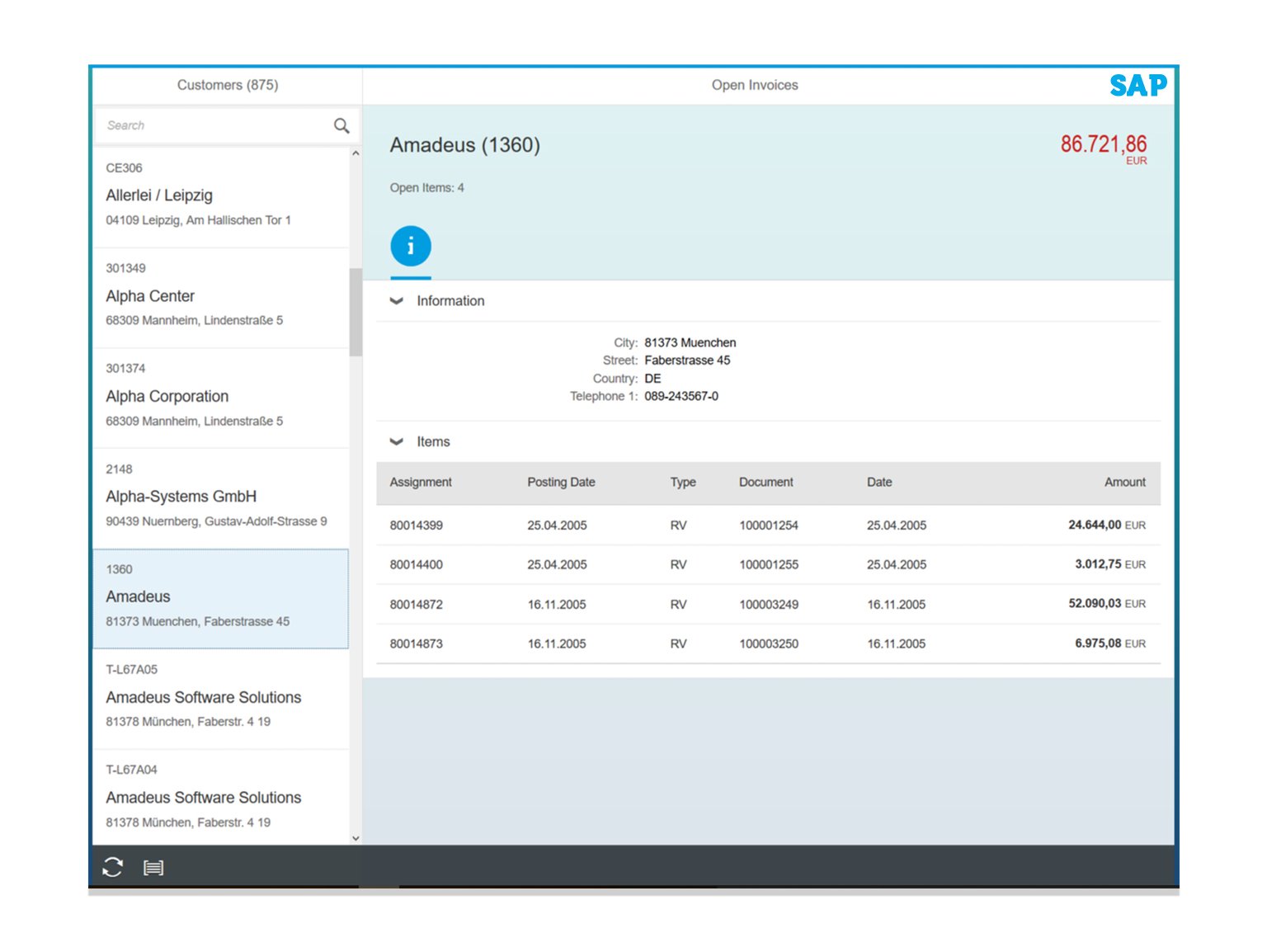Click the customer list scroll up arrow
This screenshot has height=952, width=1267.
[356, 153]
